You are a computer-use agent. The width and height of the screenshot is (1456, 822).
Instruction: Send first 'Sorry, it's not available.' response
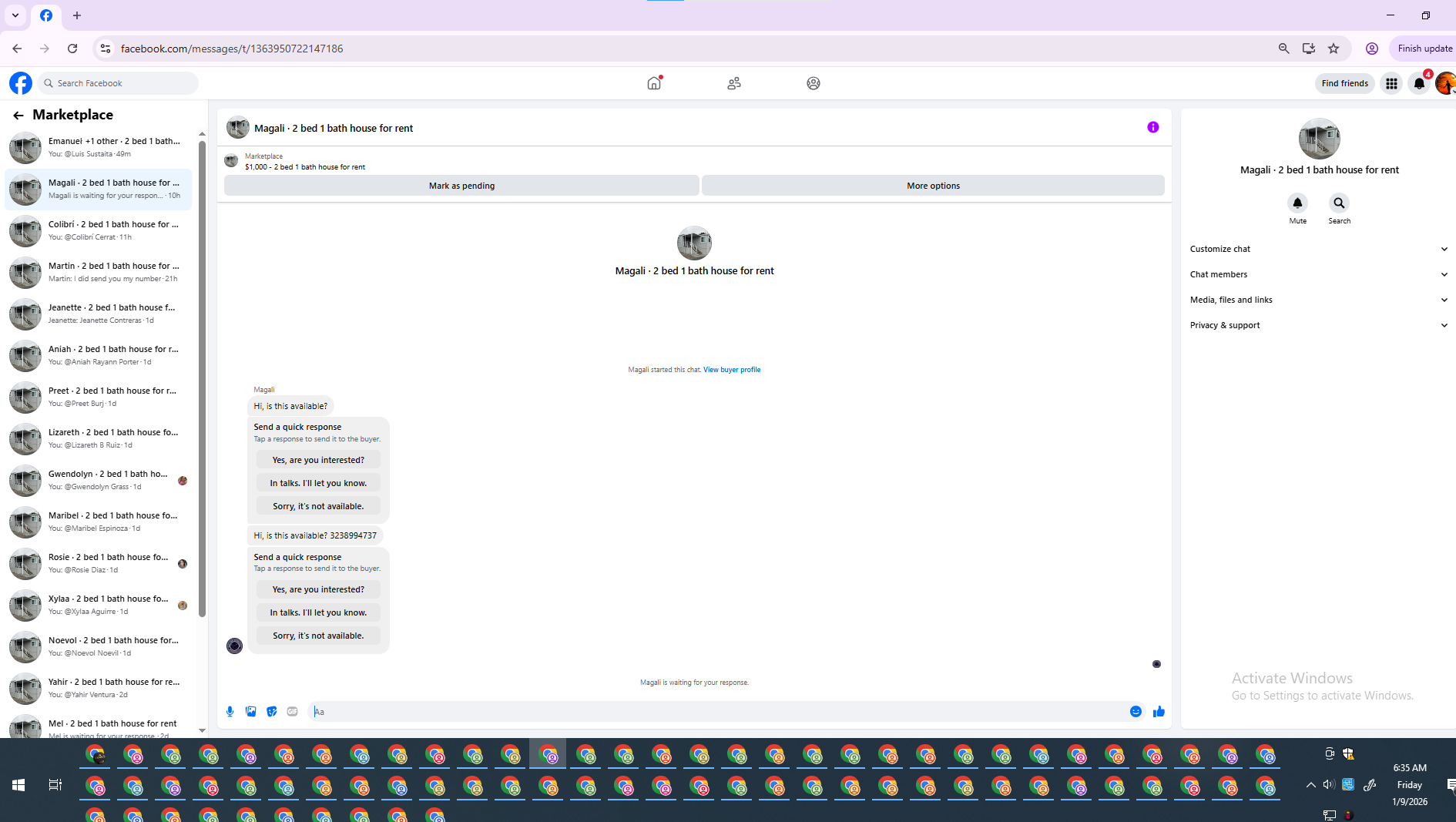[318, 506]
